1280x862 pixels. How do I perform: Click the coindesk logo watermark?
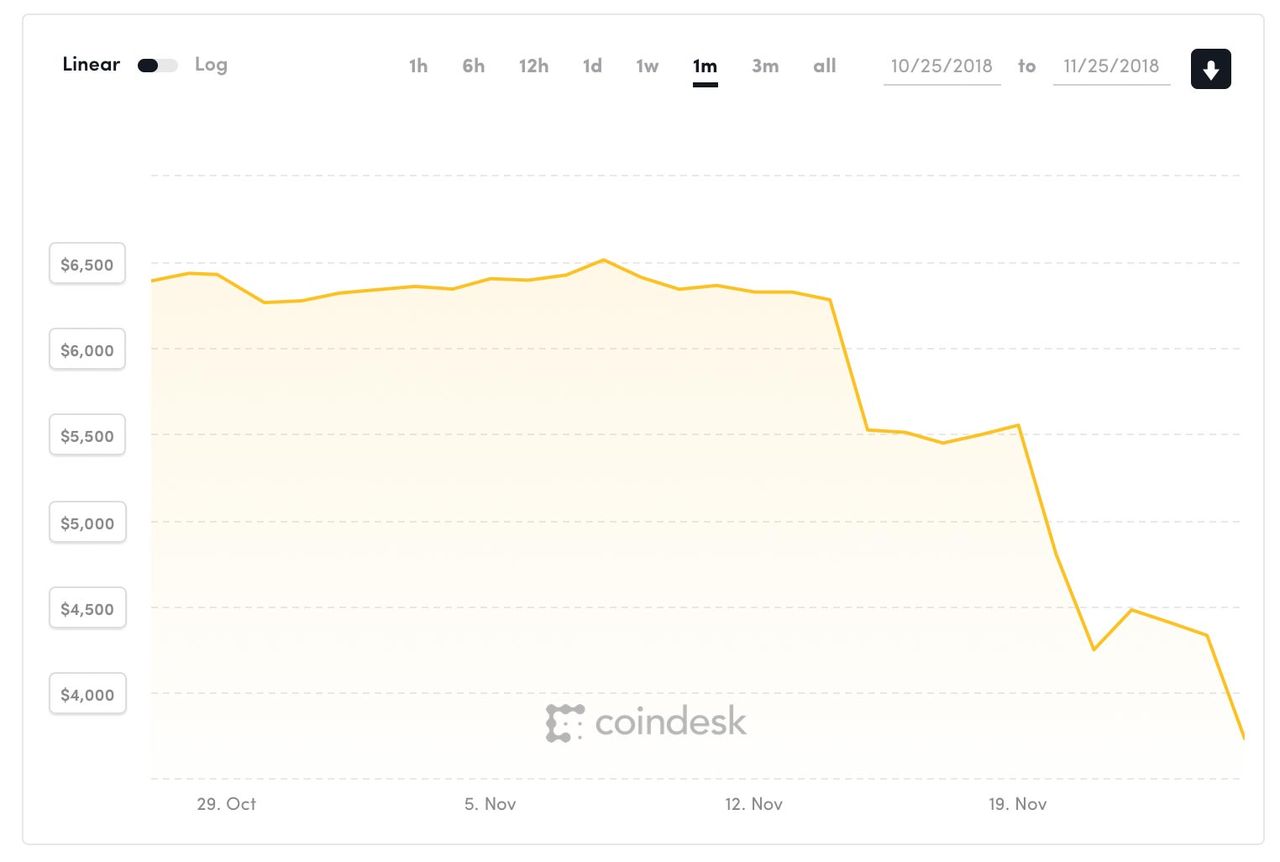(x=646, y=722)
